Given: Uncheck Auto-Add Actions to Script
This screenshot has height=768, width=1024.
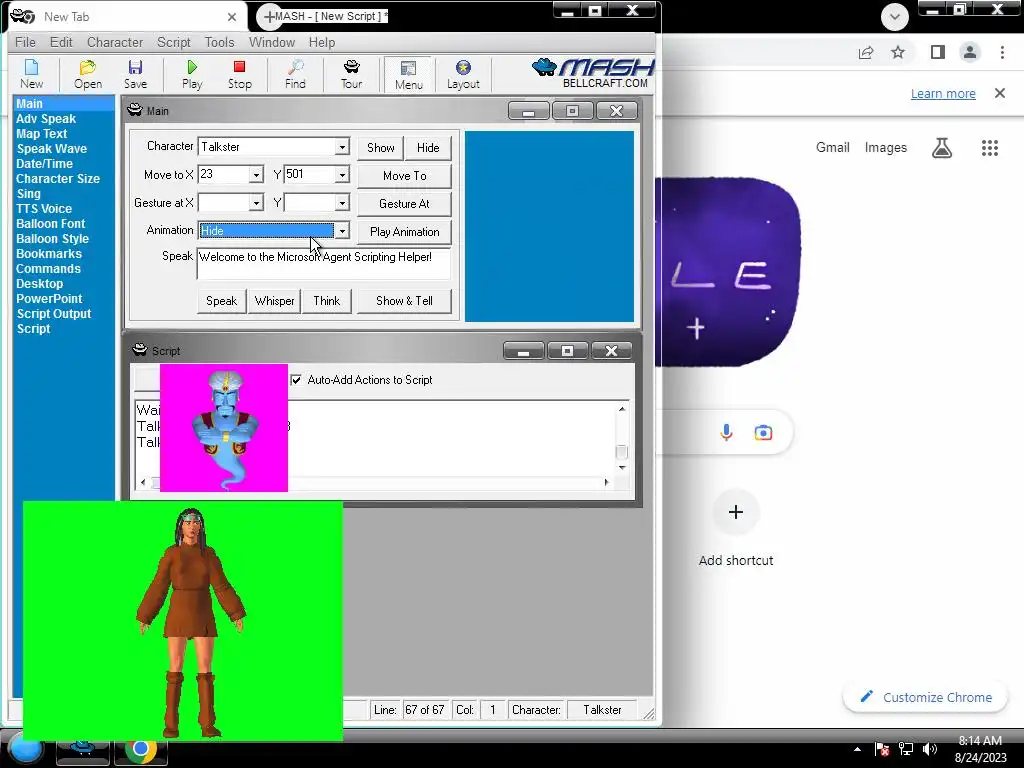Looking at the screenshot, I should point(296,380).
